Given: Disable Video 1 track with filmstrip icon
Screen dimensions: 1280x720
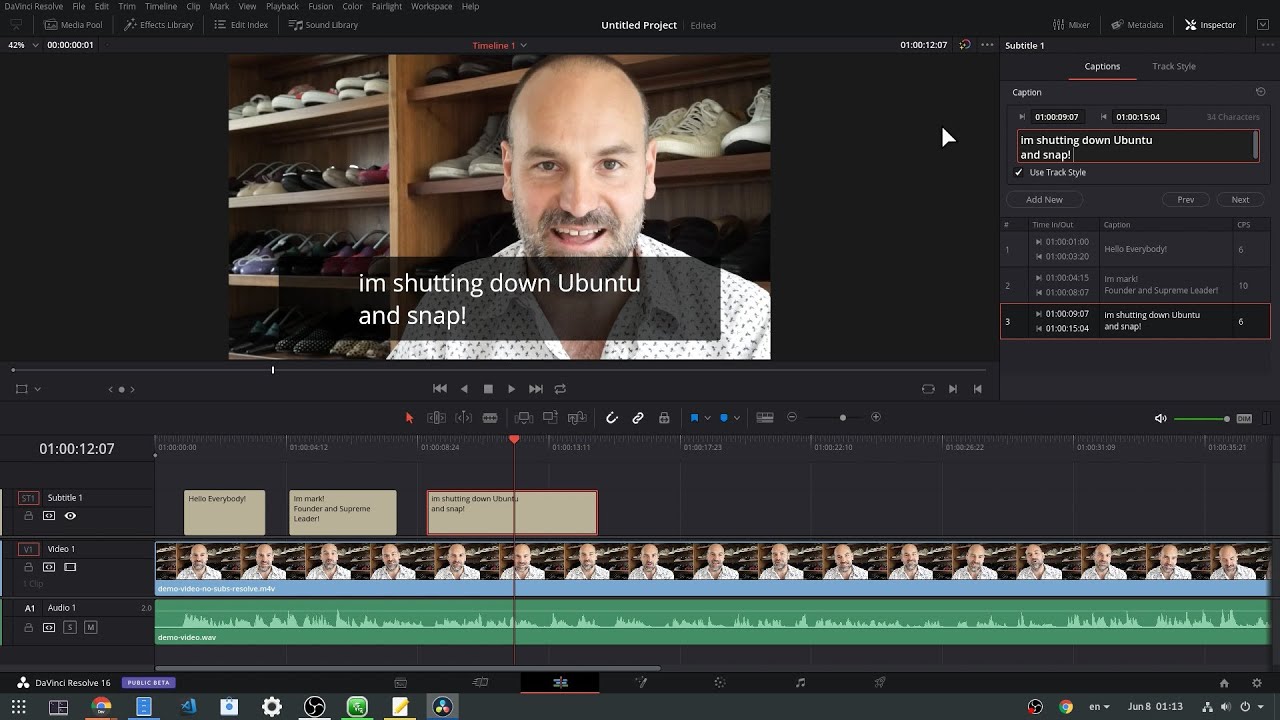Looking at the screenshot, I should pos(70,567).
